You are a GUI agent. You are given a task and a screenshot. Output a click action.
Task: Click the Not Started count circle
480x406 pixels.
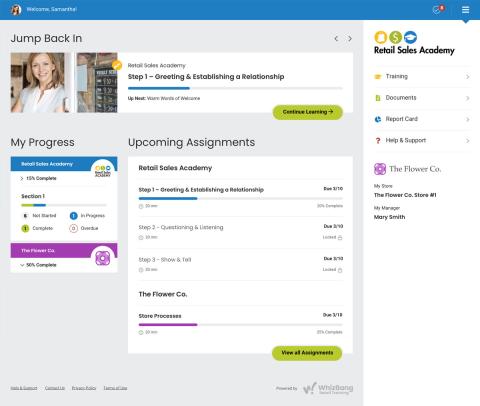click(x=25, y=216)
